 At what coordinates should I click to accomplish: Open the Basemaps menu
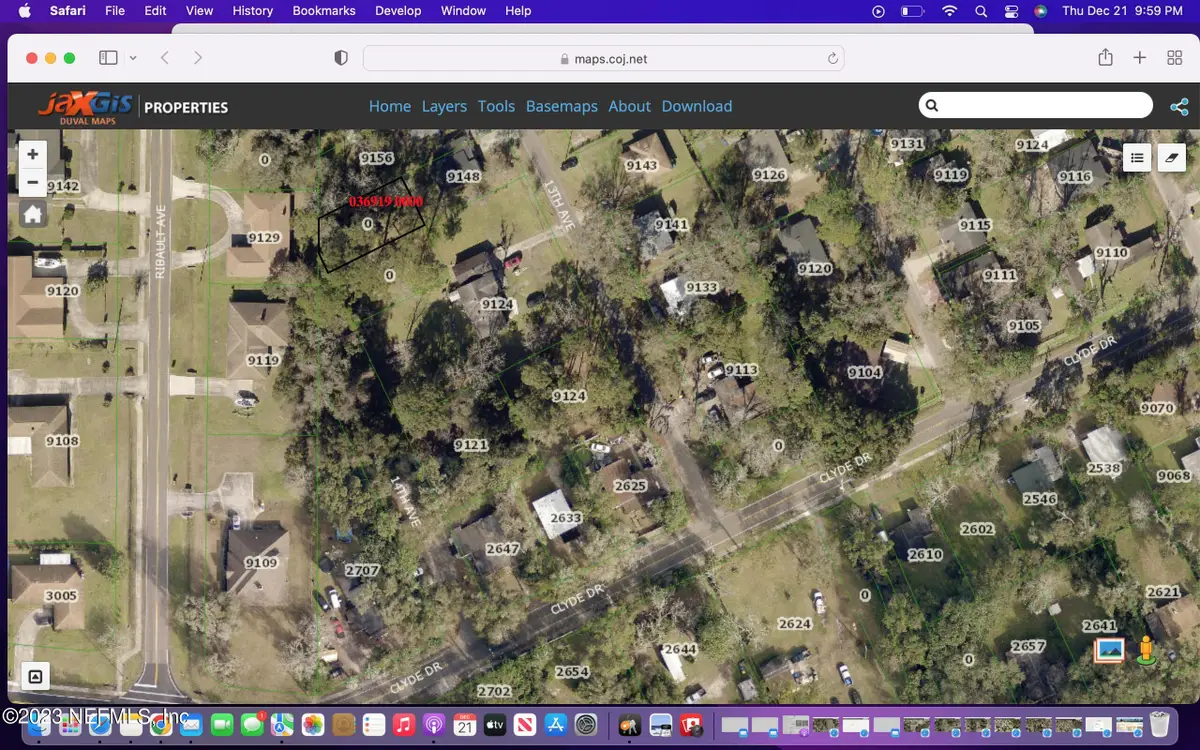tap(562, 106)
